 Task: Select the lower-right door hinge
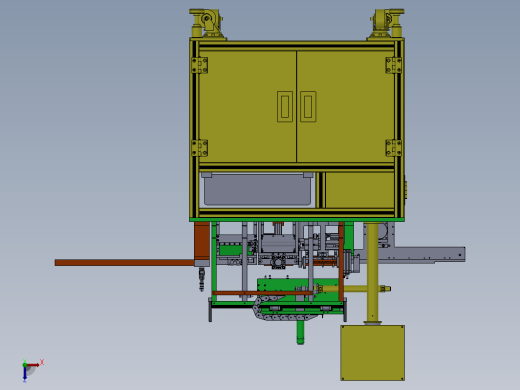[394, 148]
